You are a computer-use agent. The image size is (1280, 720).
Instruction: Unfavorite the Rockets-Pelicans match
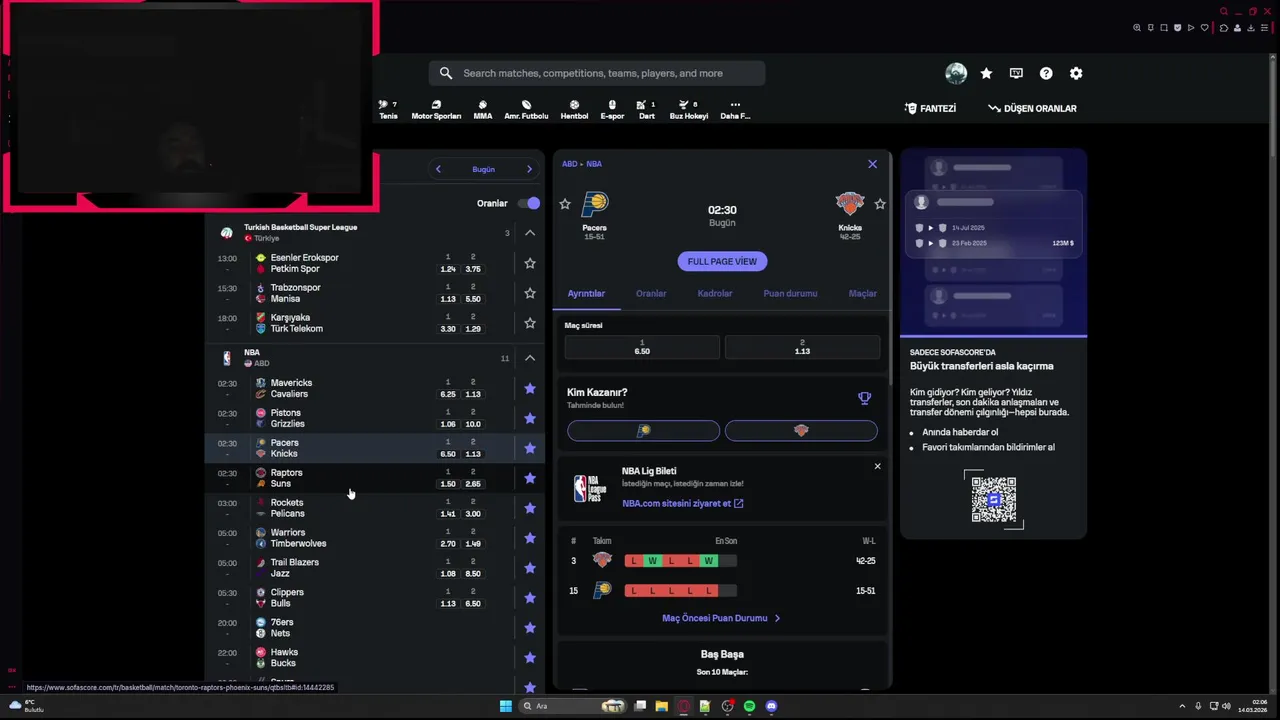pyautogui.click(x=530, y=508)
